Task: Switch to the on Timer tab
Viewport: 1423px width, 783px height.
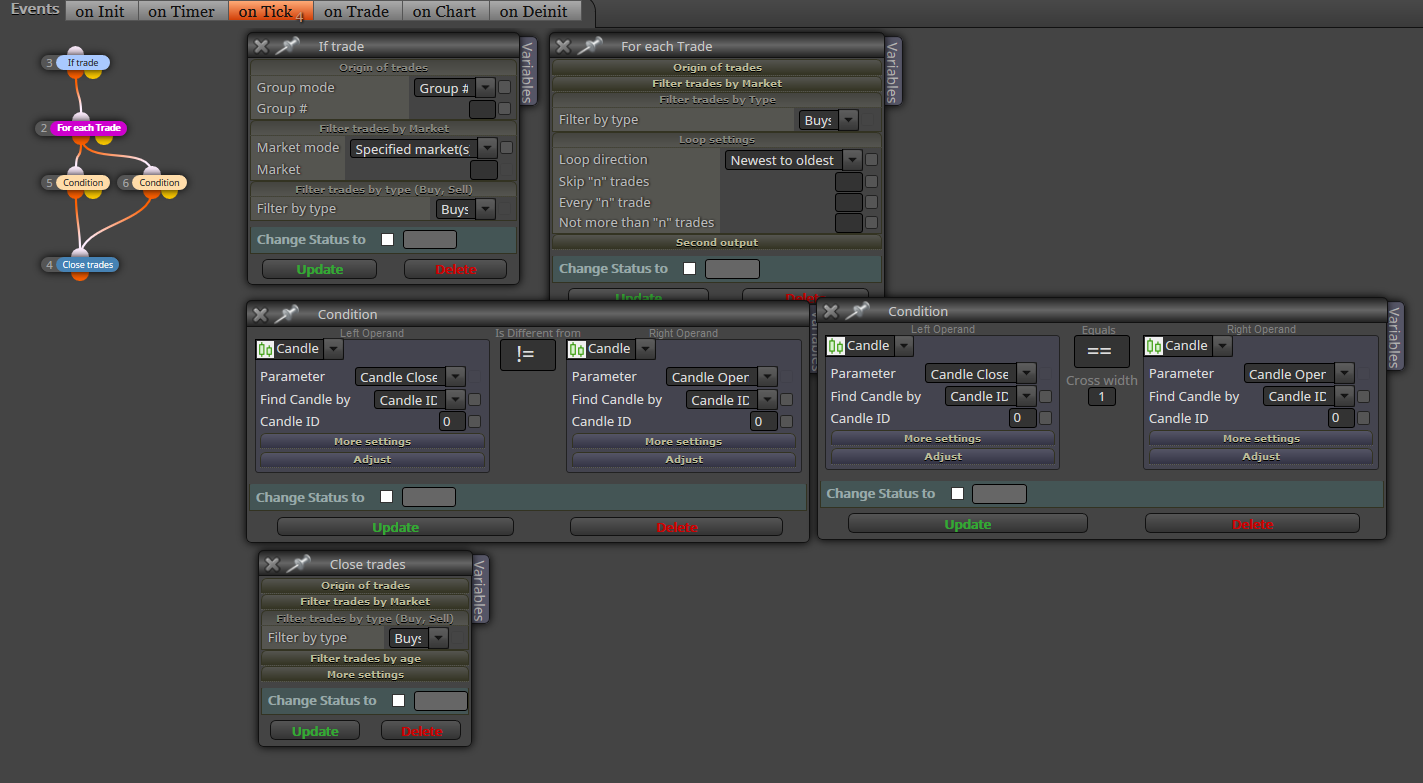Action: point(181,12)
